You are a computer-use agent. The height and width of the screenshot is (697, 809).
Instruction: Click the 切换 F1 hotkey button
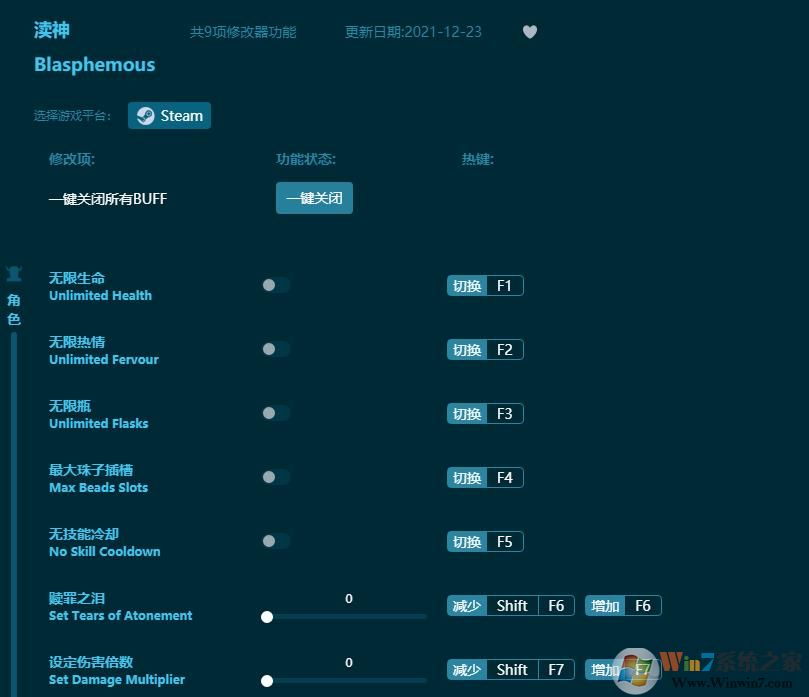485,285
